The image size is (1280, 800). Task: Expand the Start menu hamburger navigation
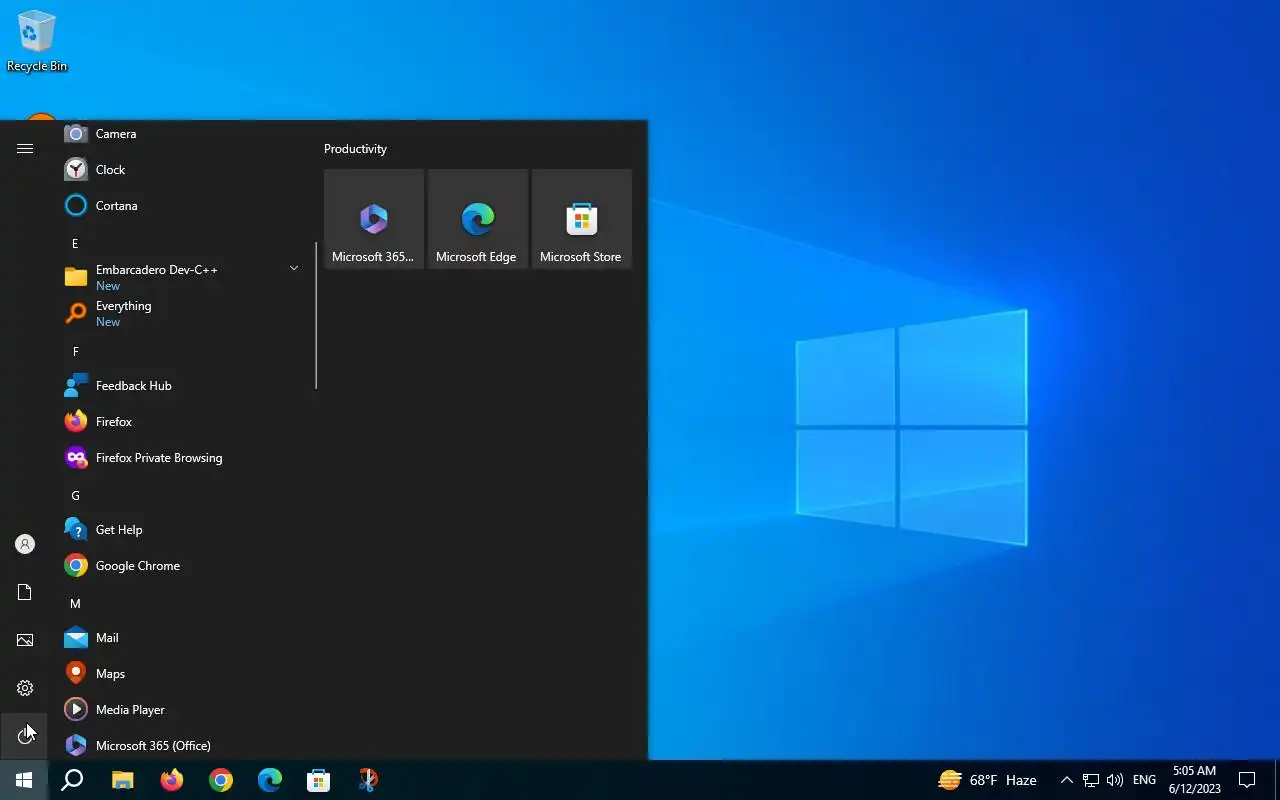pyautogui.click(x=25, y=148)
